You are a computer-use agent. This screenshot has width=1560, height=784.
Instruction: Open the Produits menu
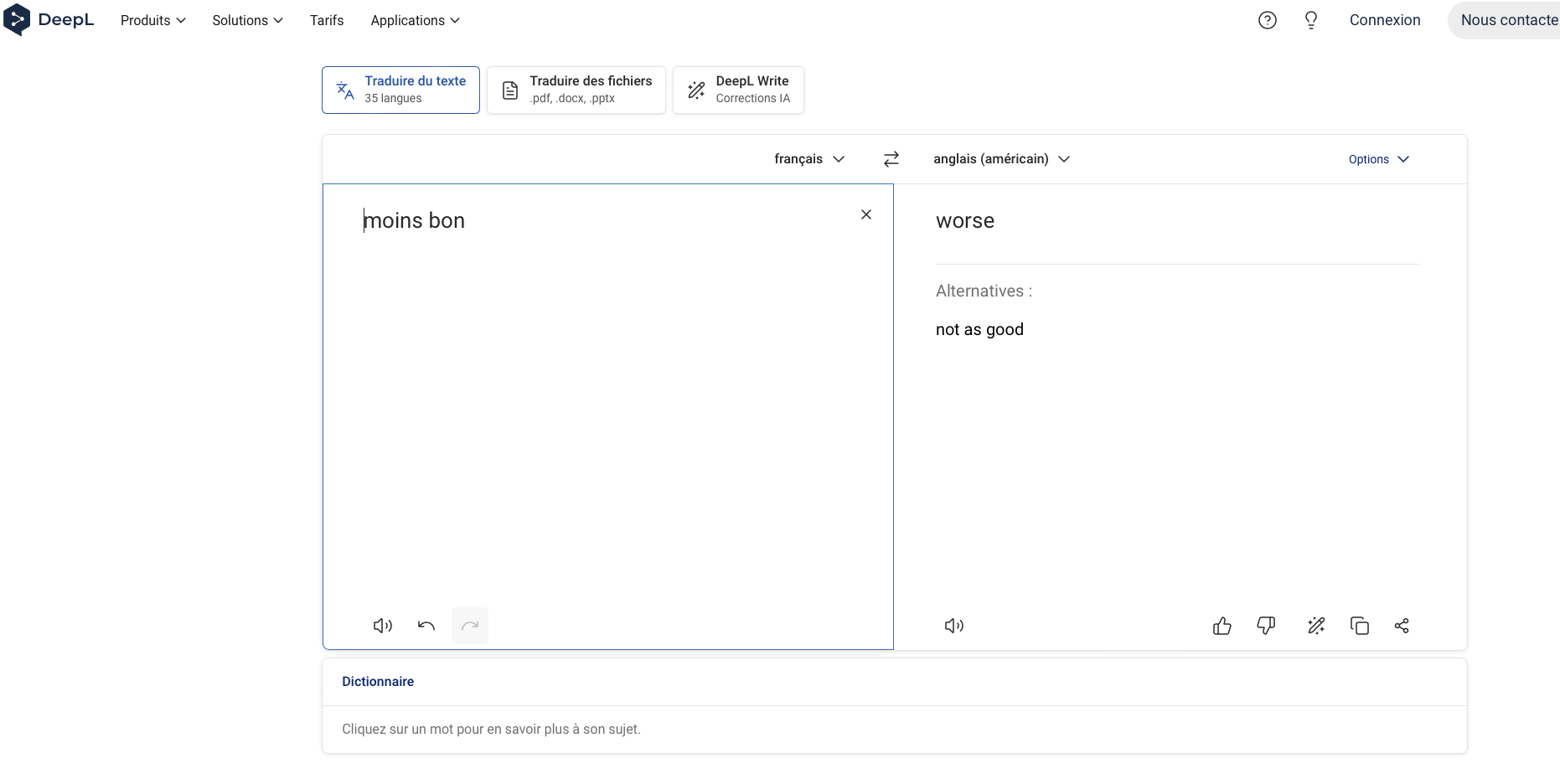[x=152, y=20]
